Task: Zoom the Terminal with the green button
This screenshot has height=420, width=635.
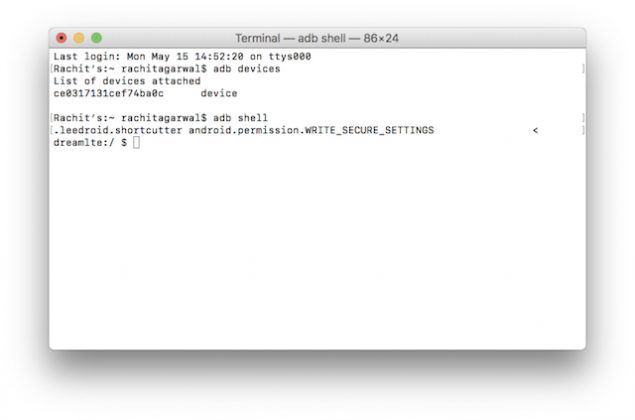Action: tap(96, 38)
